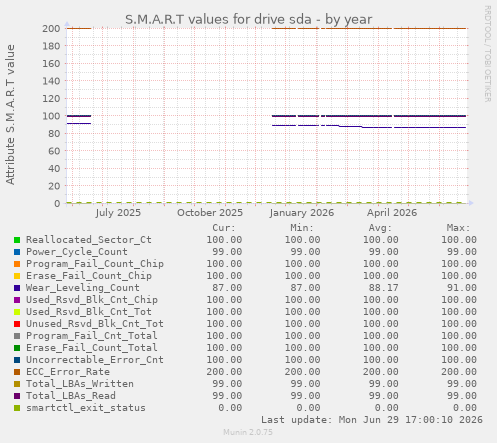Click the 100 y-axis tick label
The image size is (497, 443).
[51, 116]
